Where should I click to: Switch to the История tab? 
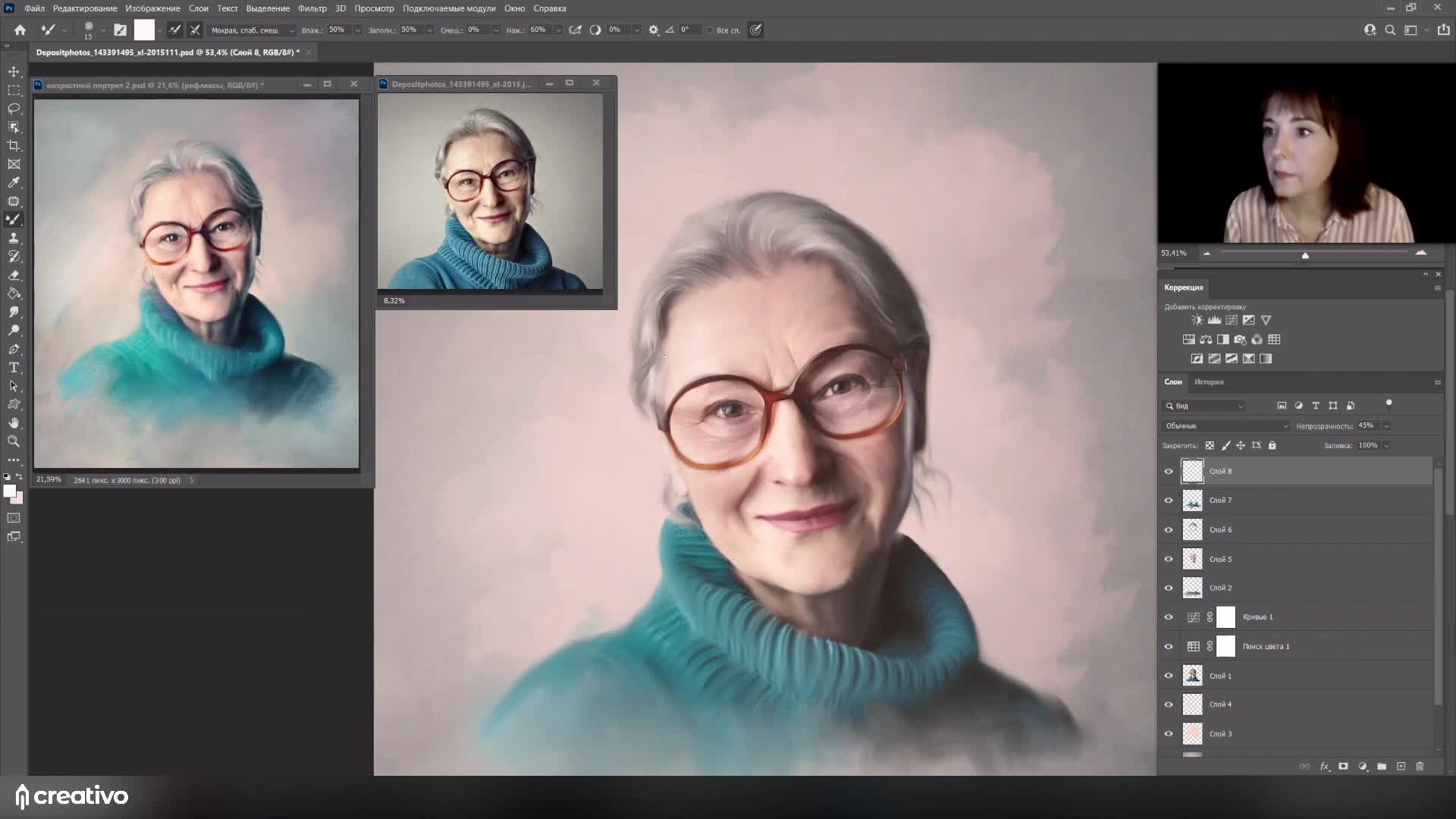1209,382
